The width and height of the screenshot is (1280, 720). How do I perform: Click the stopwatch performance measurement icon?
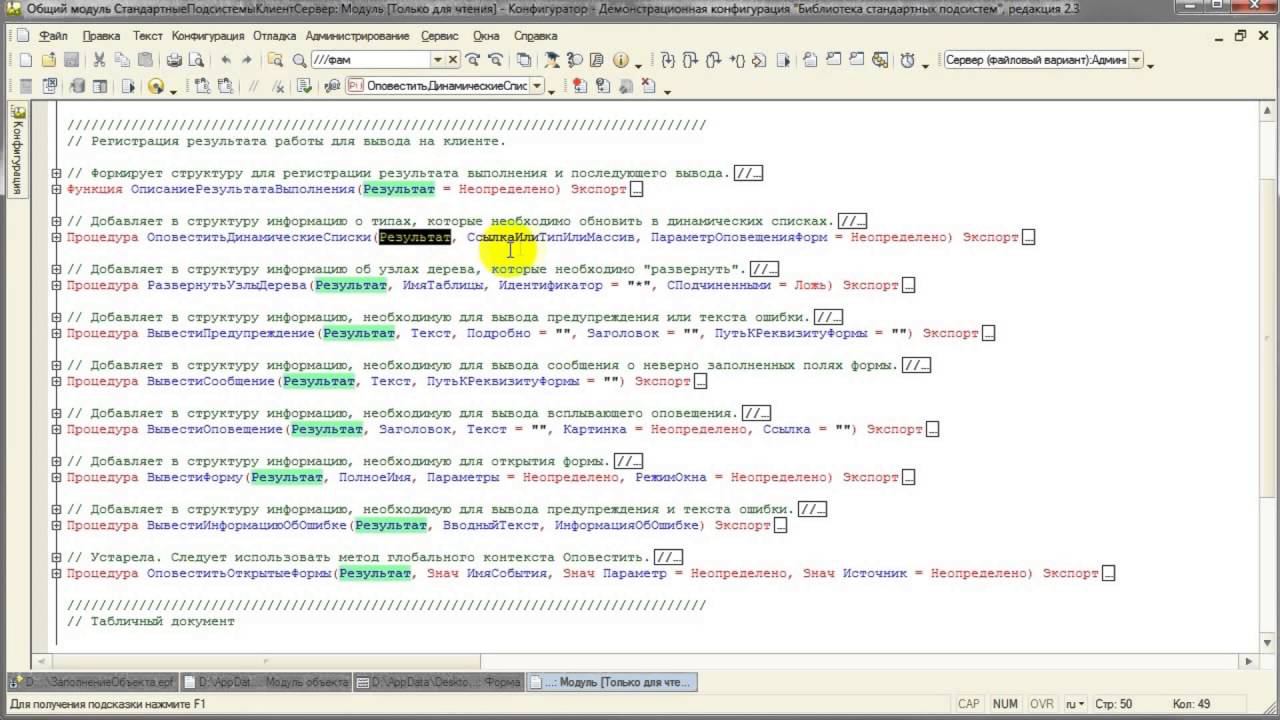tap(907, 60)
